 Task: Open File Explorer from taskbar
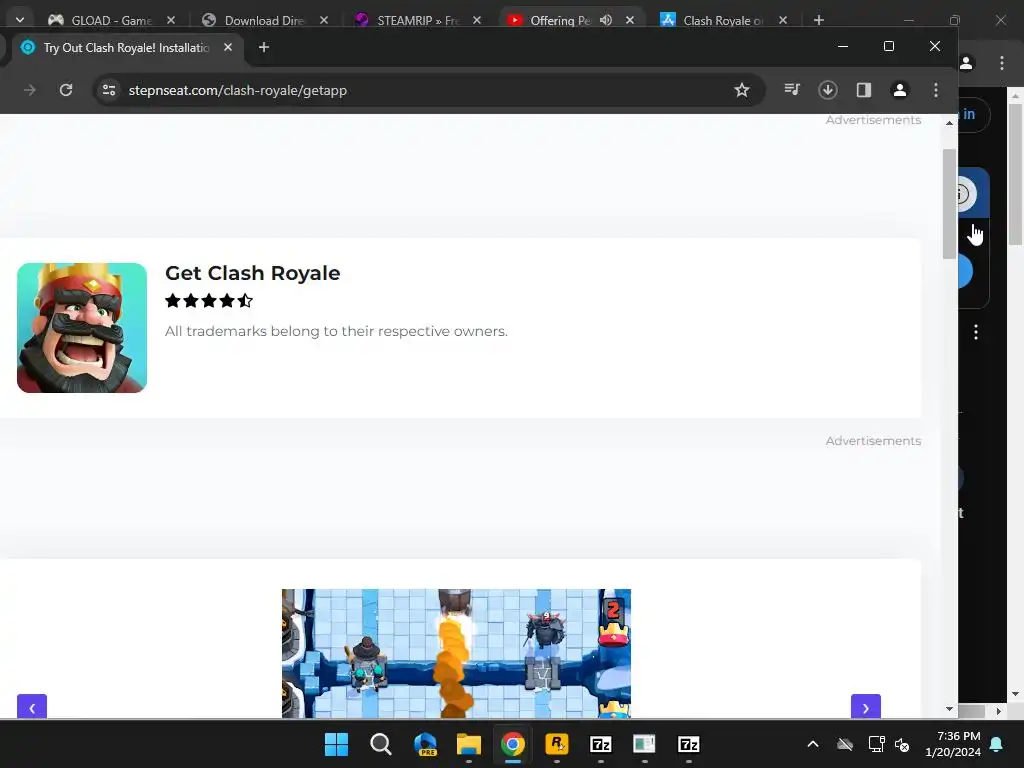point(469,744)
